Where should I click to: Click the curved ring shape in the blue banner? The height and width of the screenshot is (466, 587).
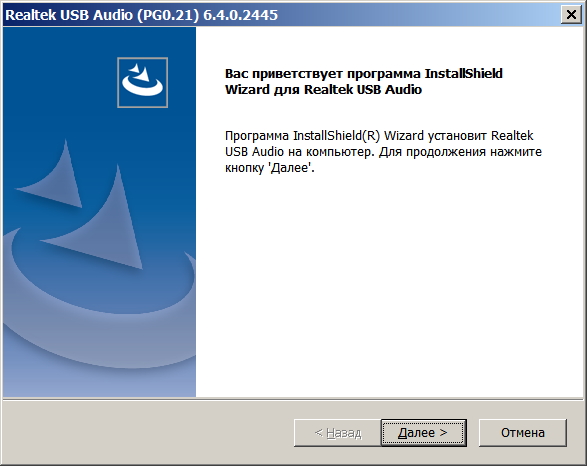click(99, 307)
